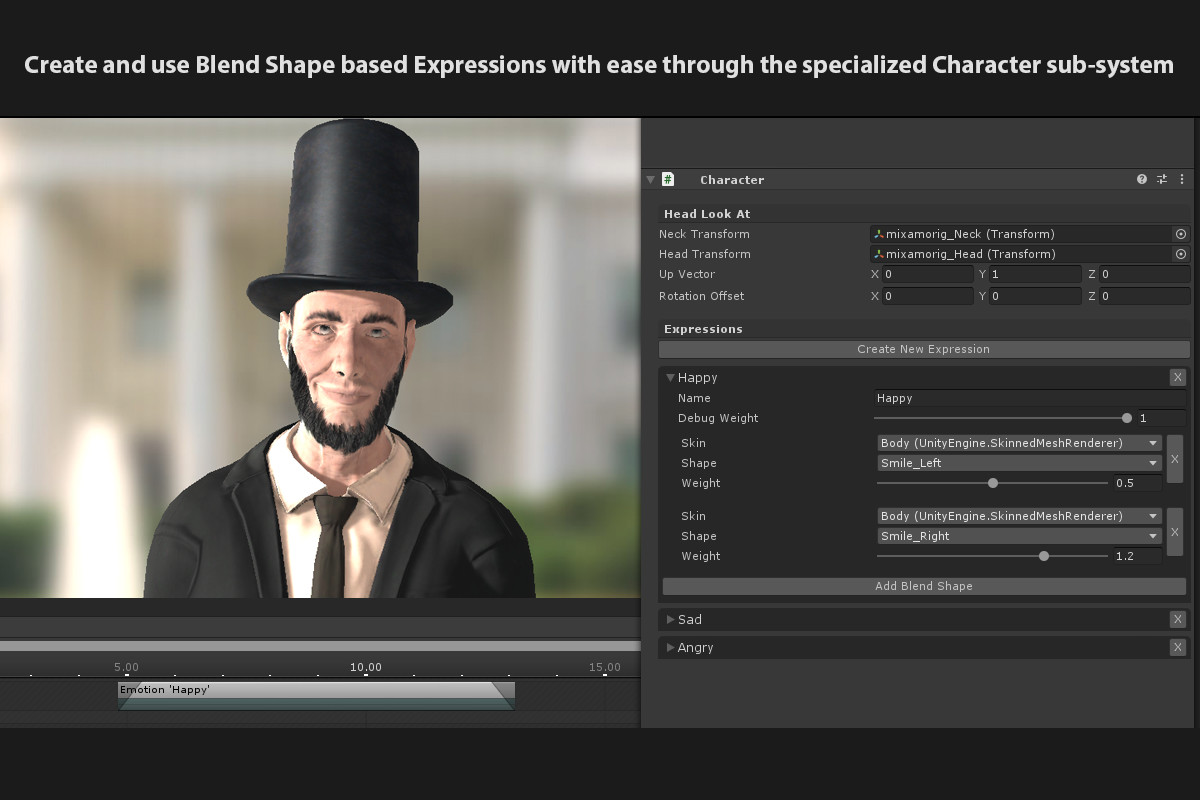Open the Character component three-dot menu
The height and width of the screenshot is (800, 1200).
pyautogui.click(x=1182, y=180)
